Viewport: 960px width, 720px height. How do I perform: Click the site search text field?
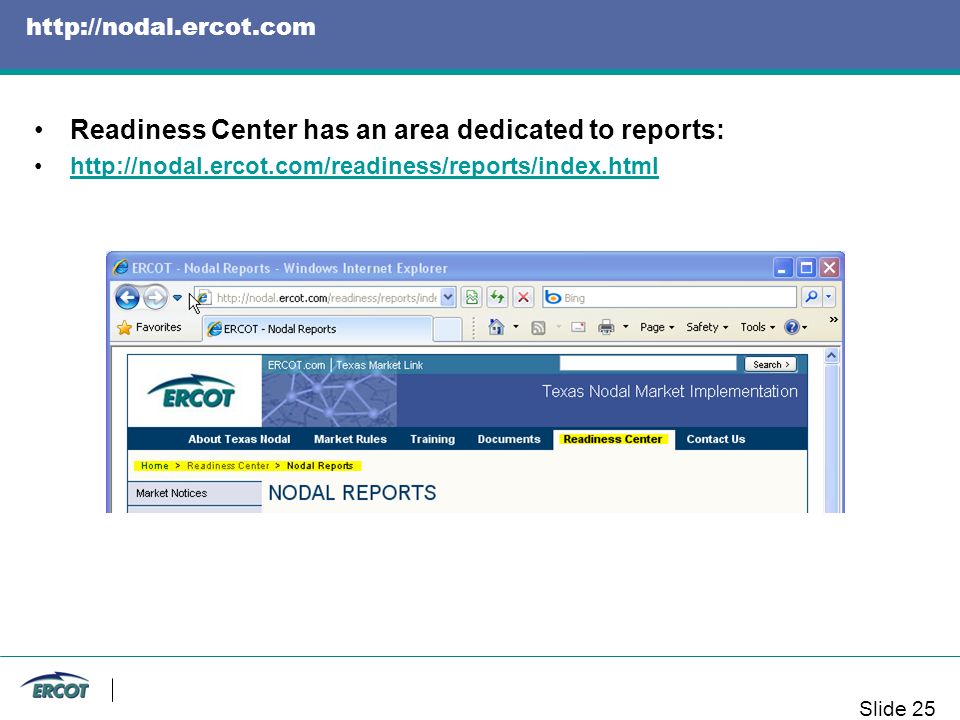(648, 364)
